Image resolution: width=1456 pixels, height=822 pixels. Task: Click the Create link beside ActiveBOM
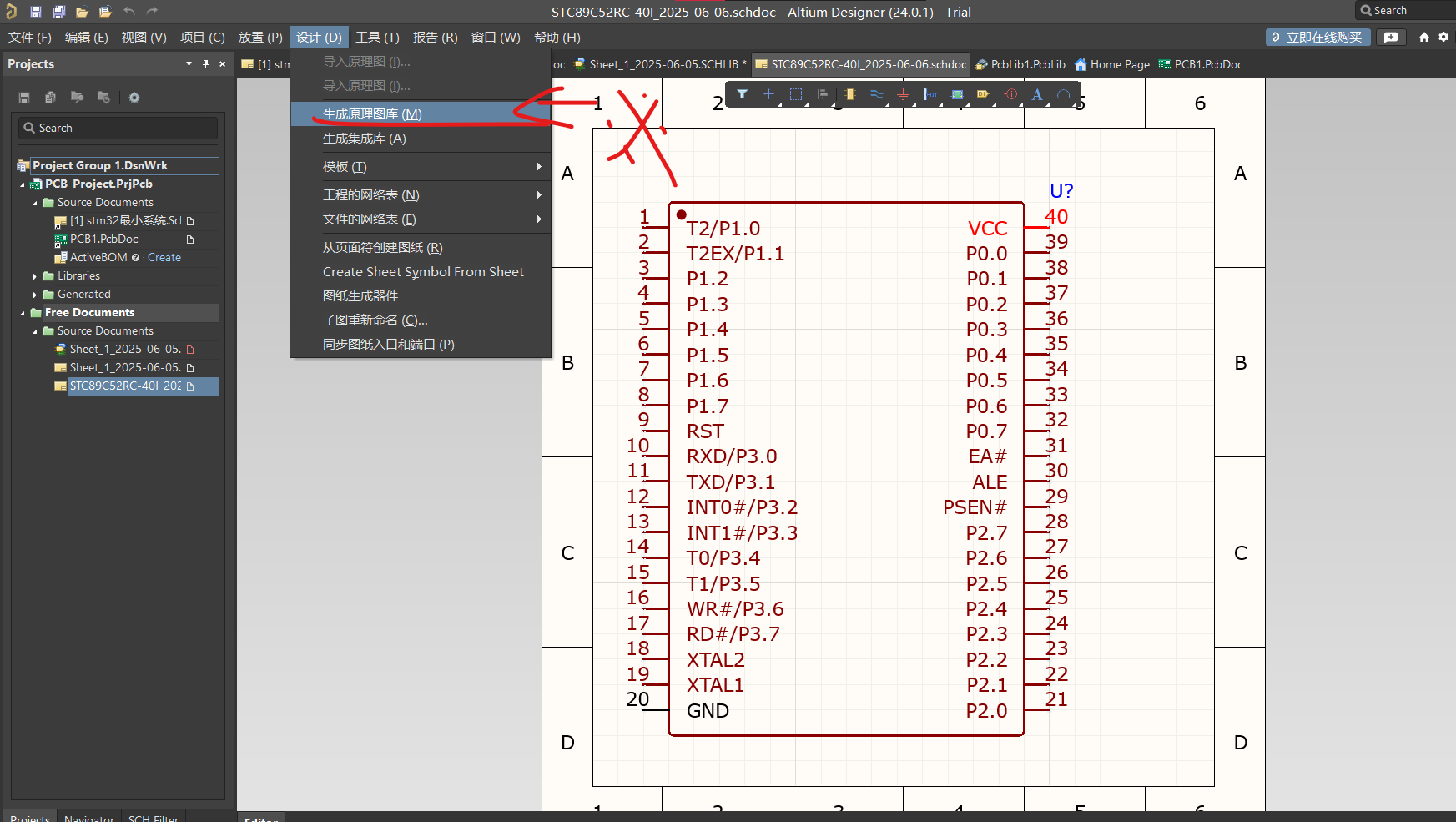[x=164, y=258]
